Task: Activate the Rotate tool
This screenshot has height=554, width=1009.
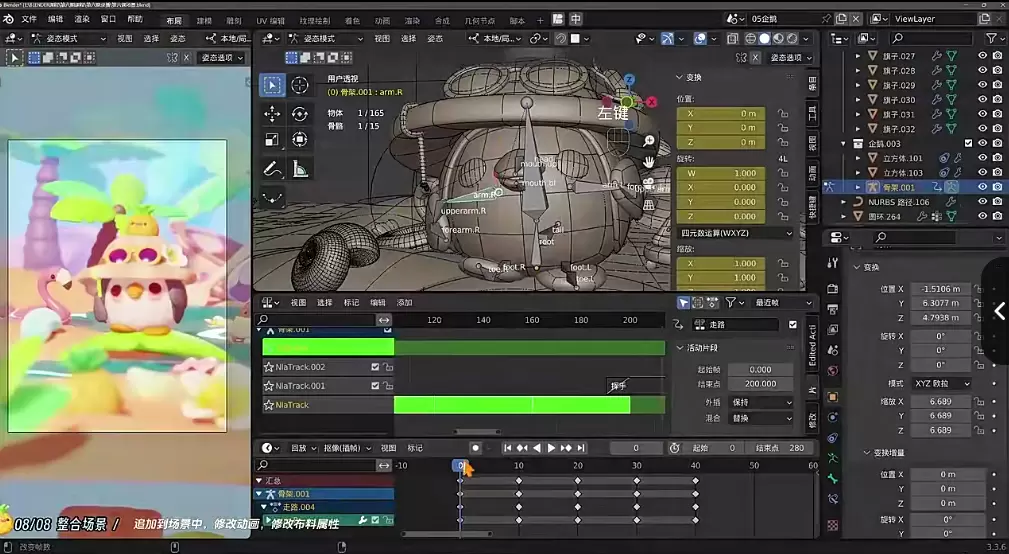Action: 299,114
